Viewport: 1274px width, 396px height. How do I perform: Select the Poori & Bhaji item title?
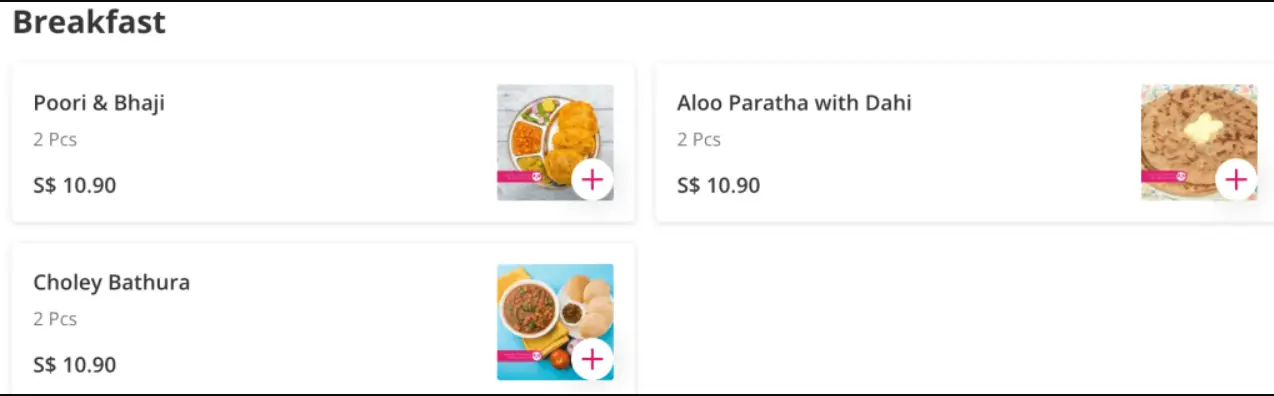[99, 103]
